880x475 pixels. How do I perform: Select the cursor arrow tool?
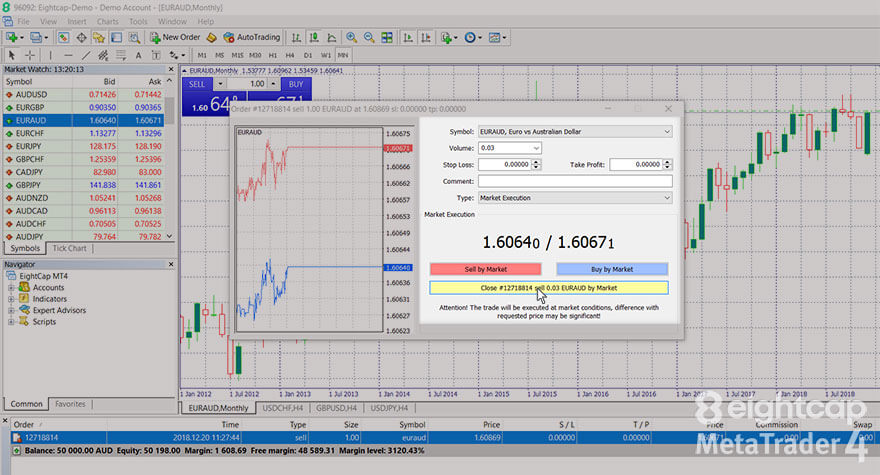[11, 55]
